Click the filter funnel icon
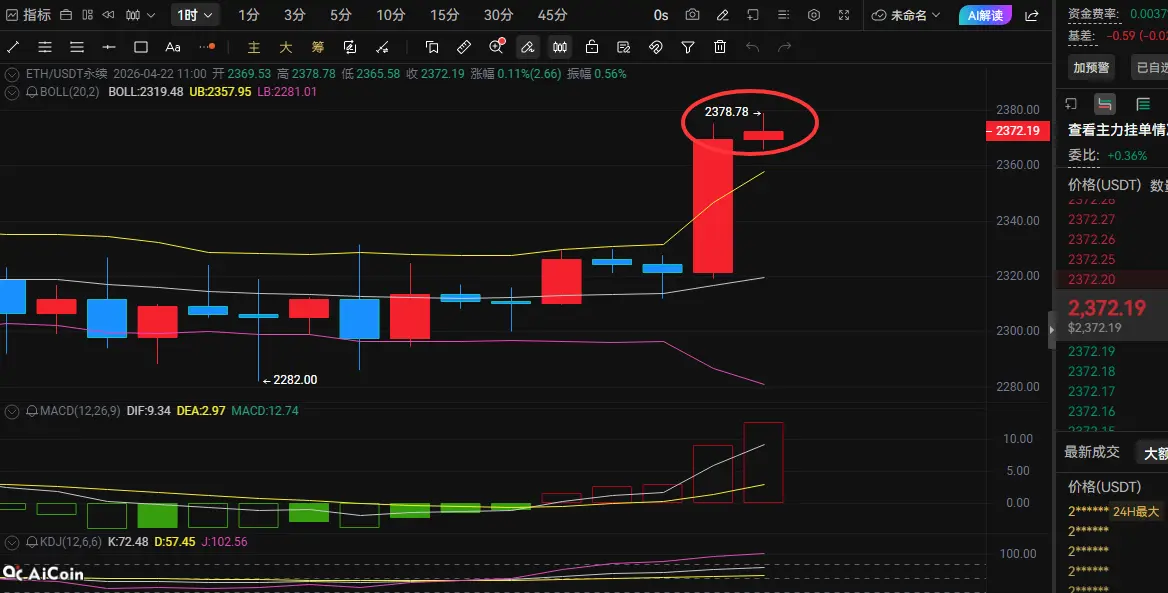Screen dimensions: 1168x593 click(x=688, y=47)
